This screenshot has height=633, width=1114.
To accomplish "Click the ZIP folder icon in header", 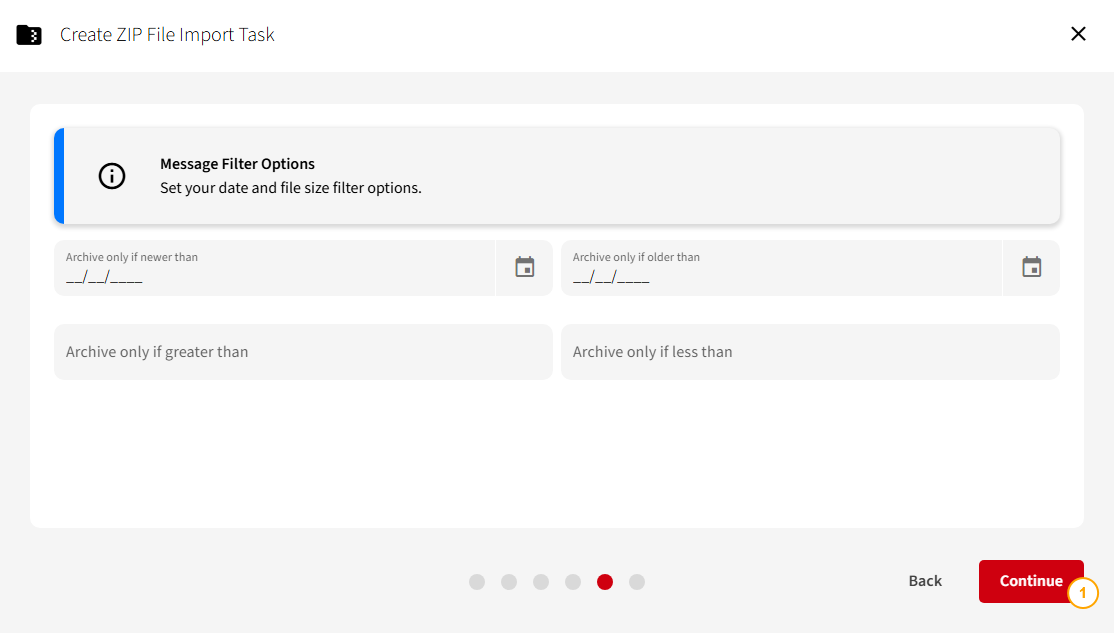I will [29, 35].
